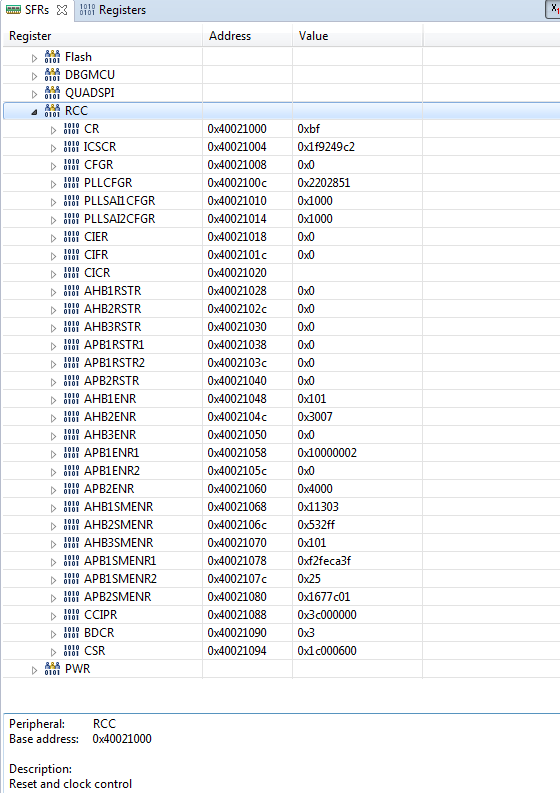This screenshot has height=793, width=560.
Task: Click the DBGMCU peripheral icon
Action: click(52, 75)
